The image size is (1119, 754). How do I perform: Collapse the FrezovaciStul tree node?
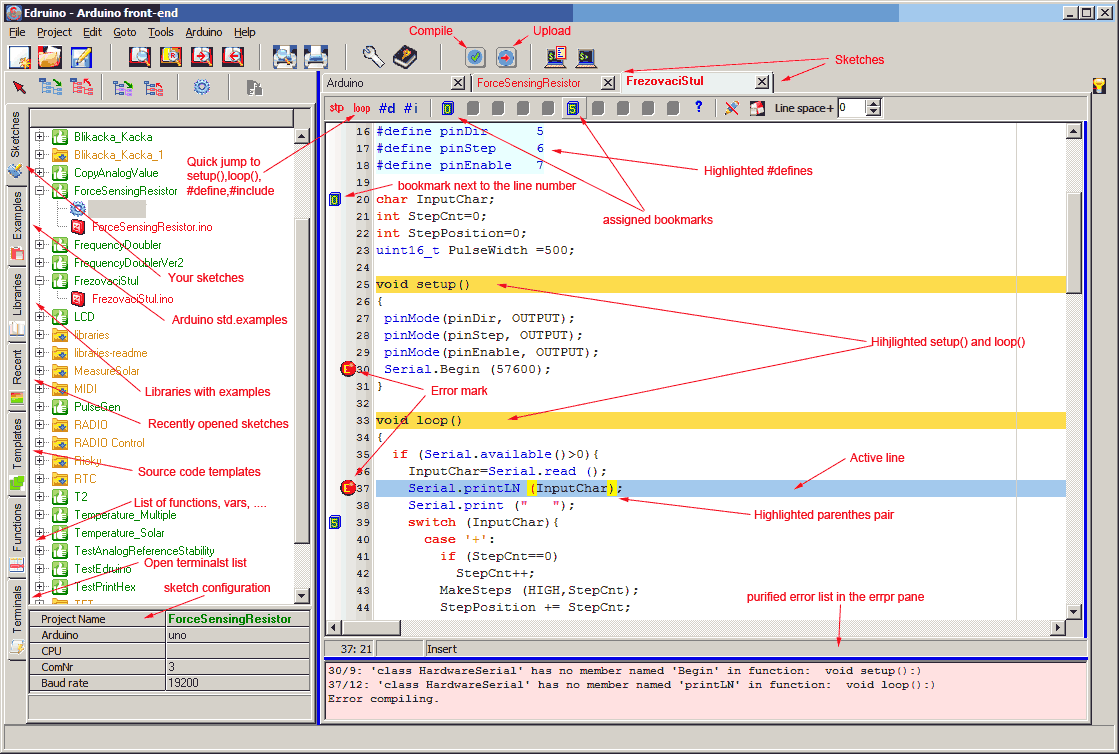coord(40,280)
